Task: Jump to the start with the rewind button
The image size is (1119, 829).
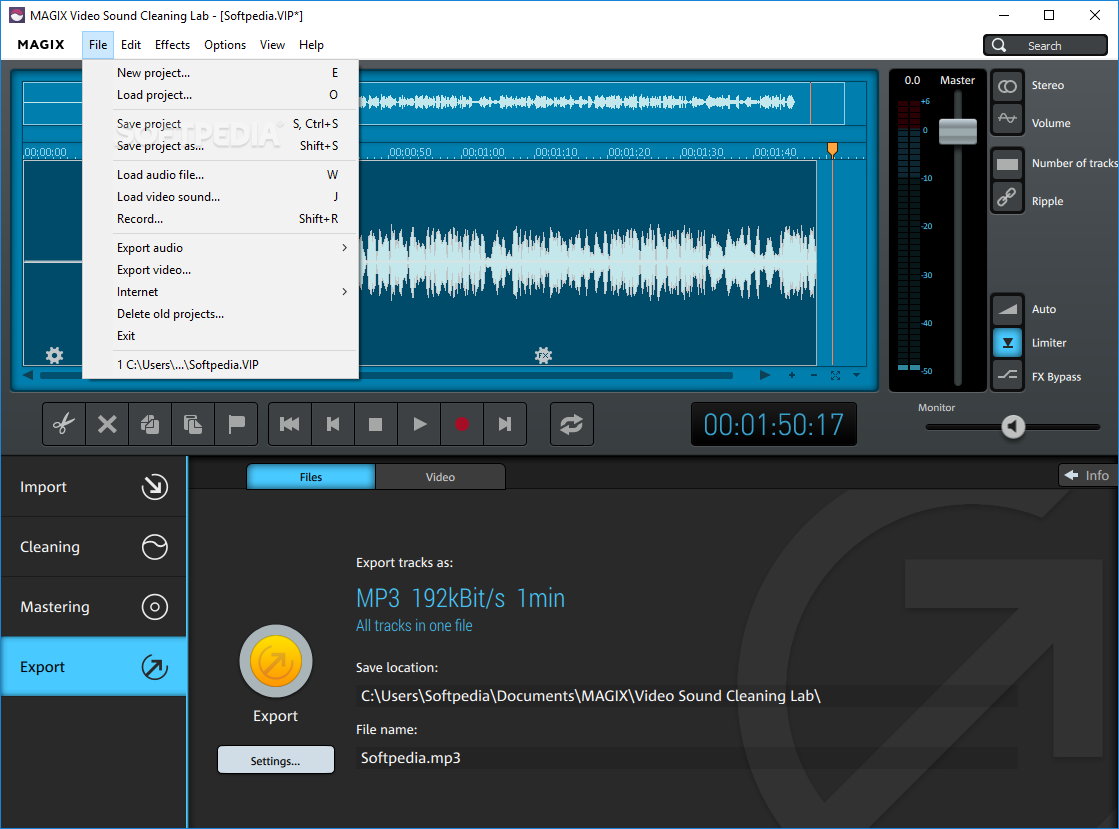Action: [290, 424]
